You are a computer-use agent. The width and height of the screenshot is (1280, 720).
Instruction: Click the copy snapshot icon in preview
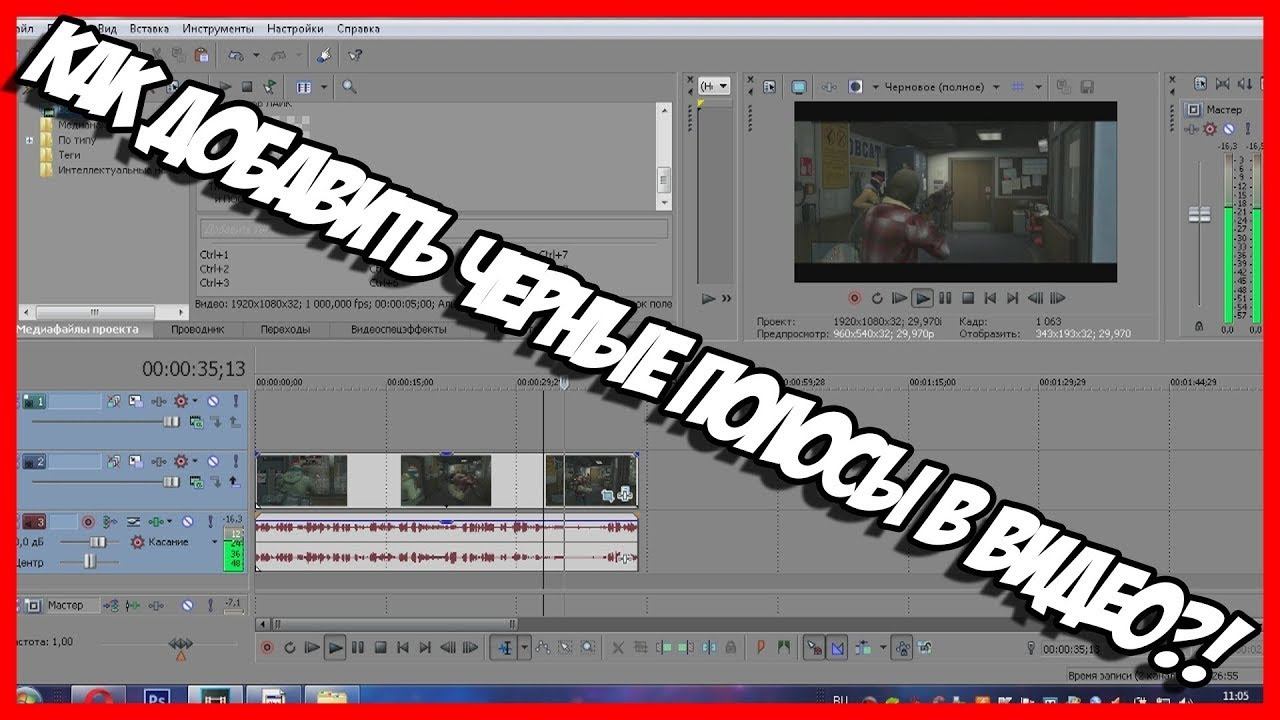(1063, 87)
